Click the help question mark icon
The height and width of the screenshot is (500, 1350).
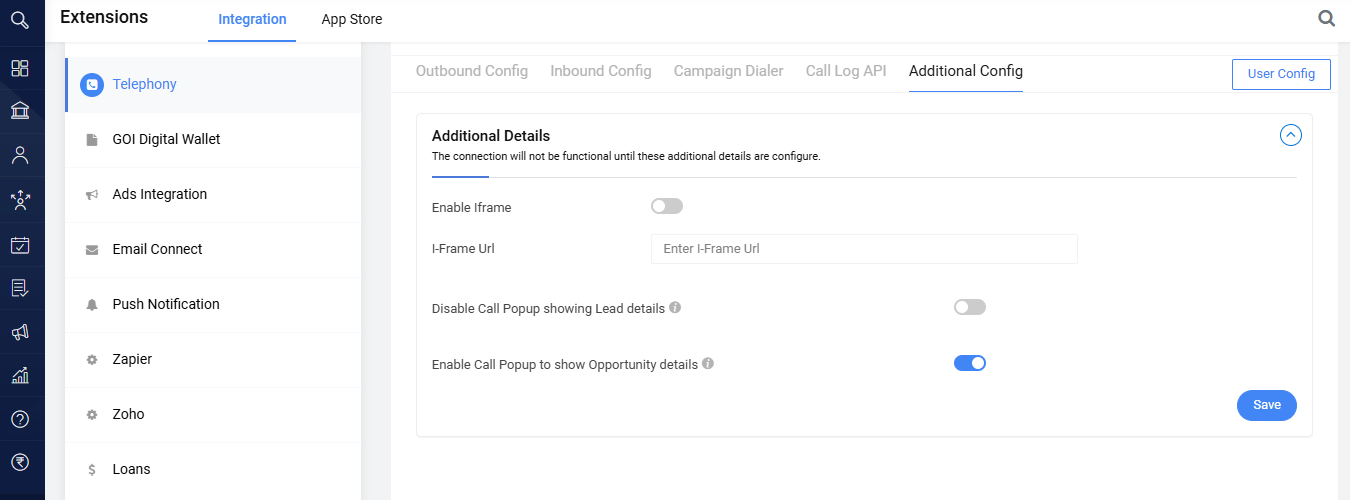click(20, 418)
